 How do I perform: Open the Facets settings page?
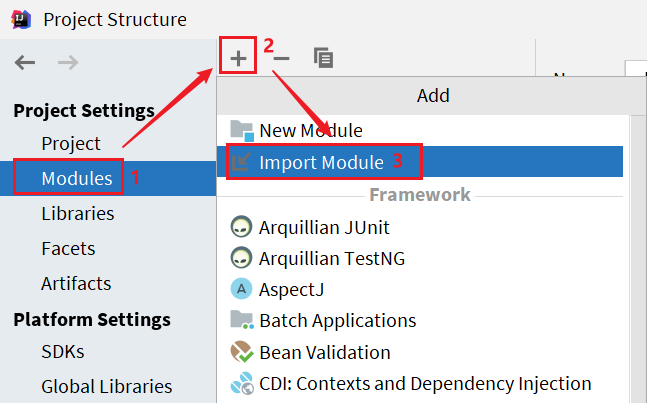68,248
